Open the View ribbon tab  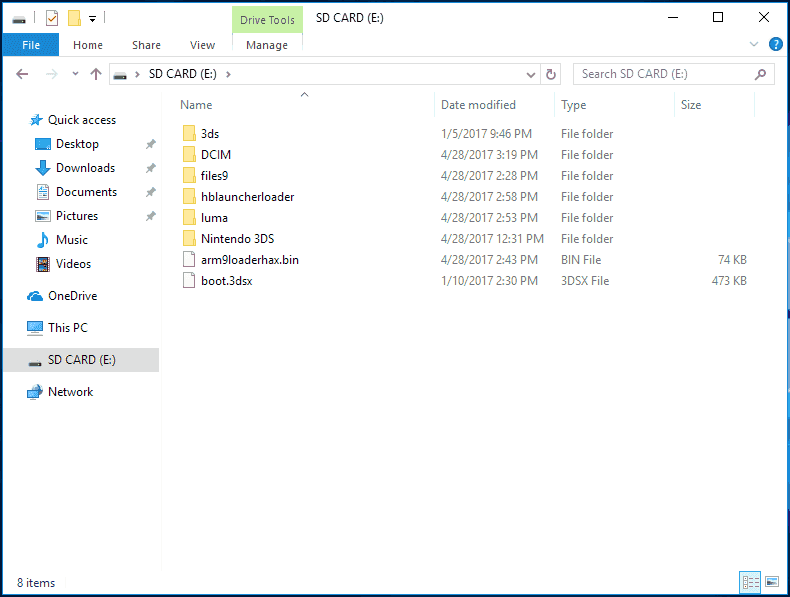coord(202,45)
